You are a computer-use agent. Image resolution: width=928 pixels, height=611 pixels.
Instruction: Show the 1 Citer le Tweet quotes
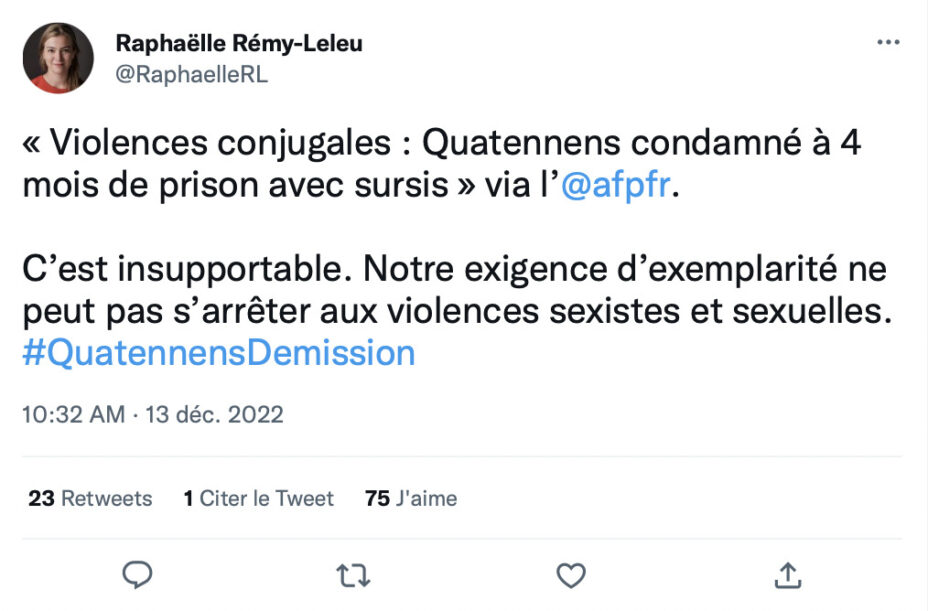258,498
